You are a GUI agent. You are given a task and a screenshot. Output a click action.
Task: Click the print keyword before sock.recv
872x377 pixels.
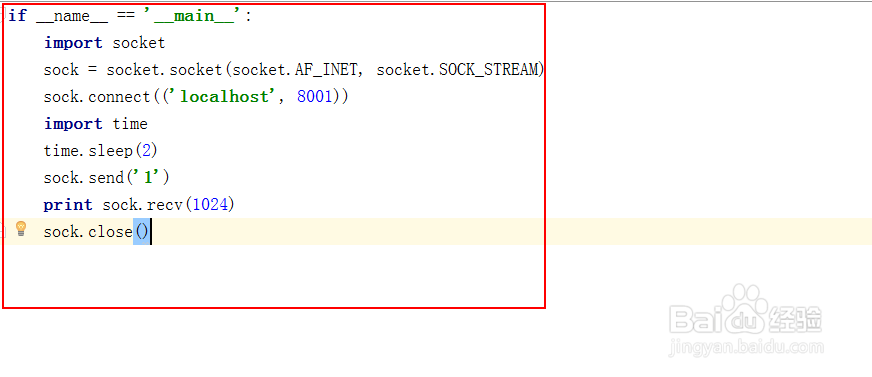pyautogui.click(x=68, y=205)
